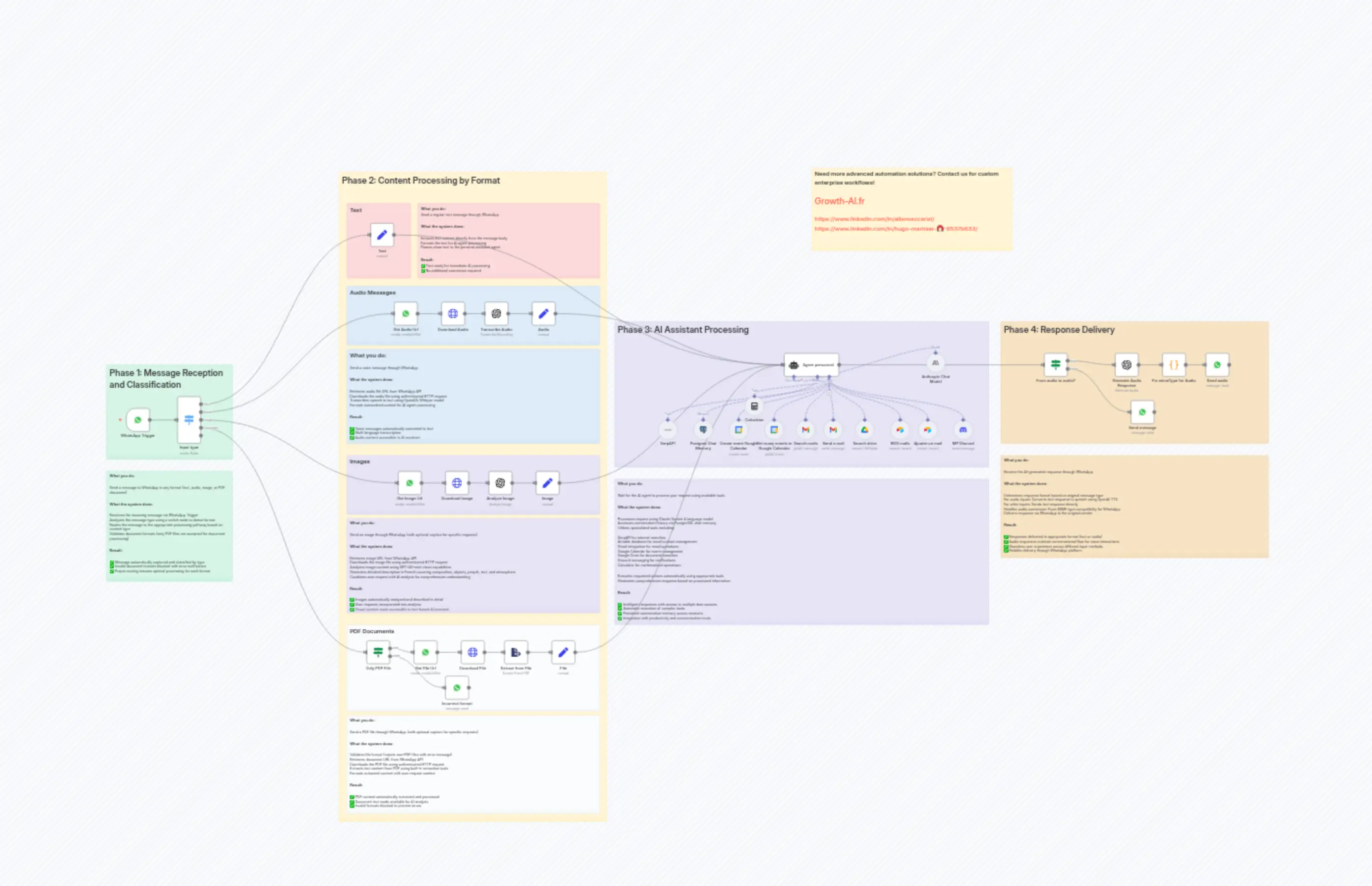
Task: Open the Postgres Chat Memory node
Action: tap(703, 430)
